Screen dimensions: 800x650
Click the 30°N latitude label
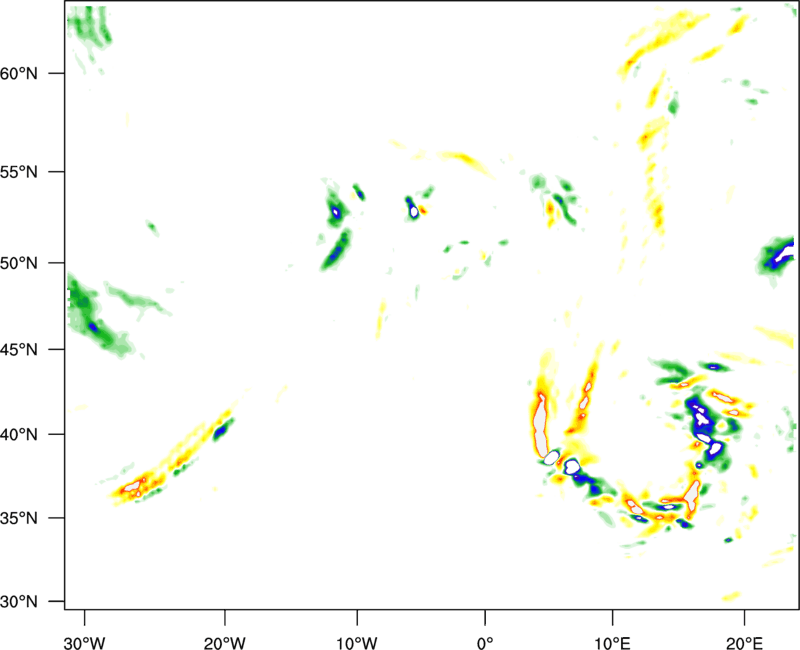pyautogui.click(x=19, y=602)
